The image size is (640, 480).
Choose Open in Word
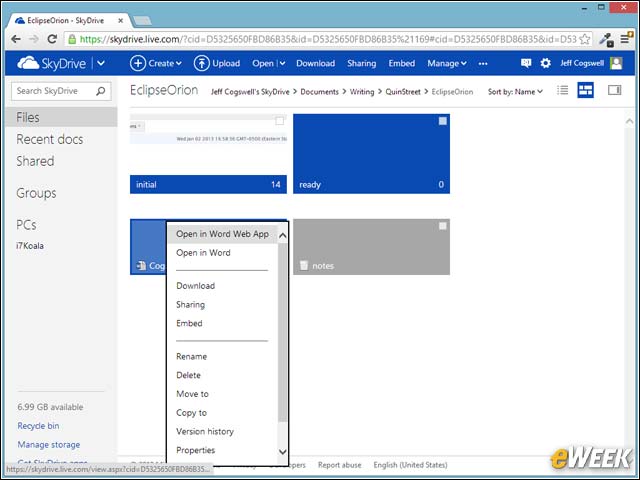tap(203, 253)
